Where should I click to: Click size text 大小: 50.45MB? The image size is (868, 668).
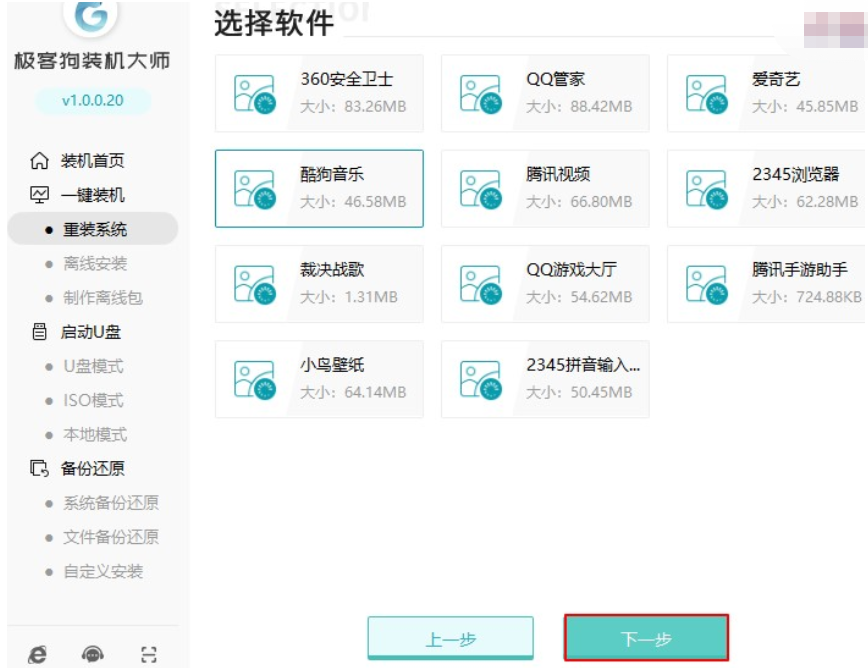[x=579, y=392]
